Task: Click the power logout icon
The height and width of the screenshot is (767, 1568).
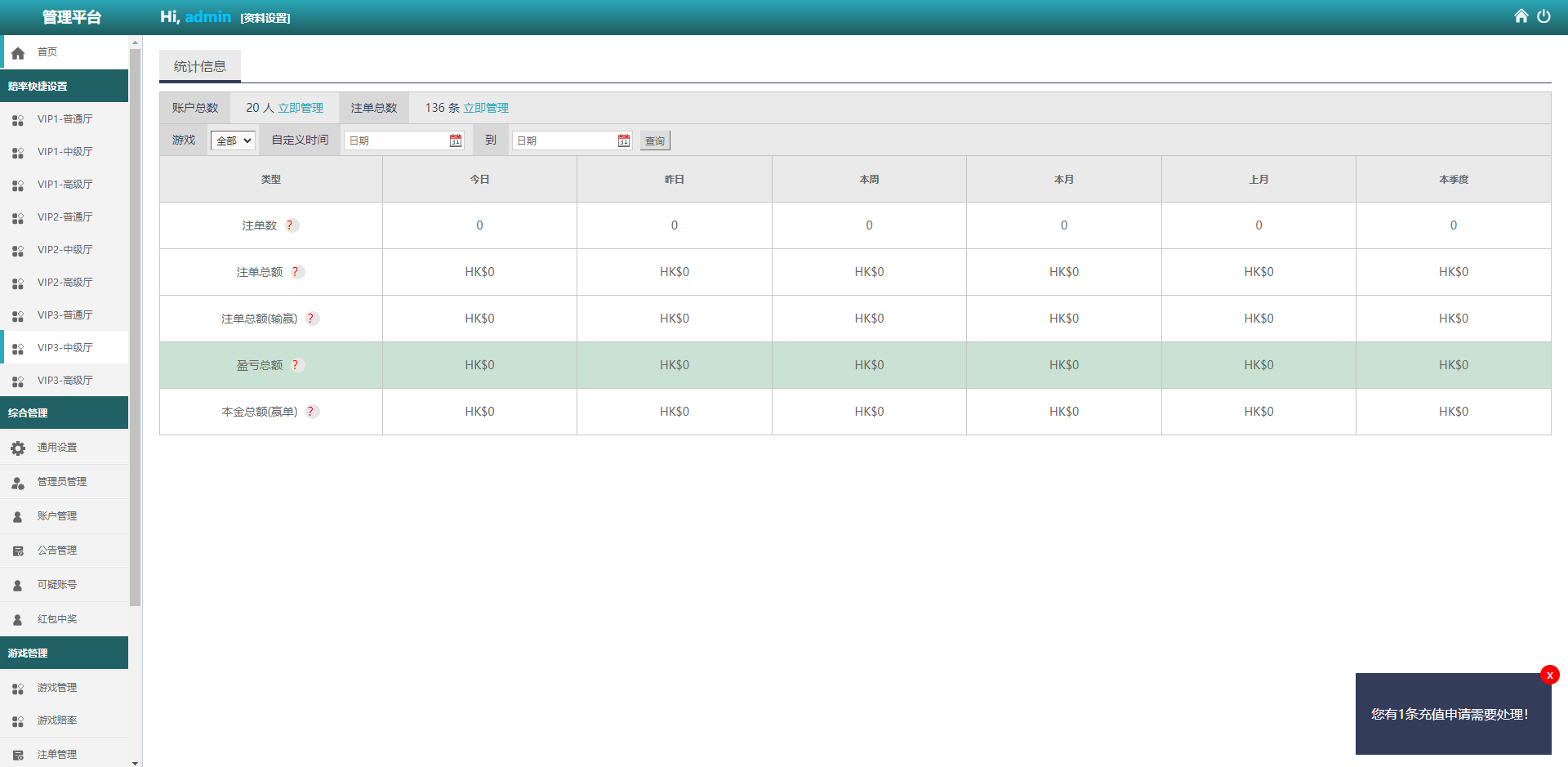Action: [1543, 16]
